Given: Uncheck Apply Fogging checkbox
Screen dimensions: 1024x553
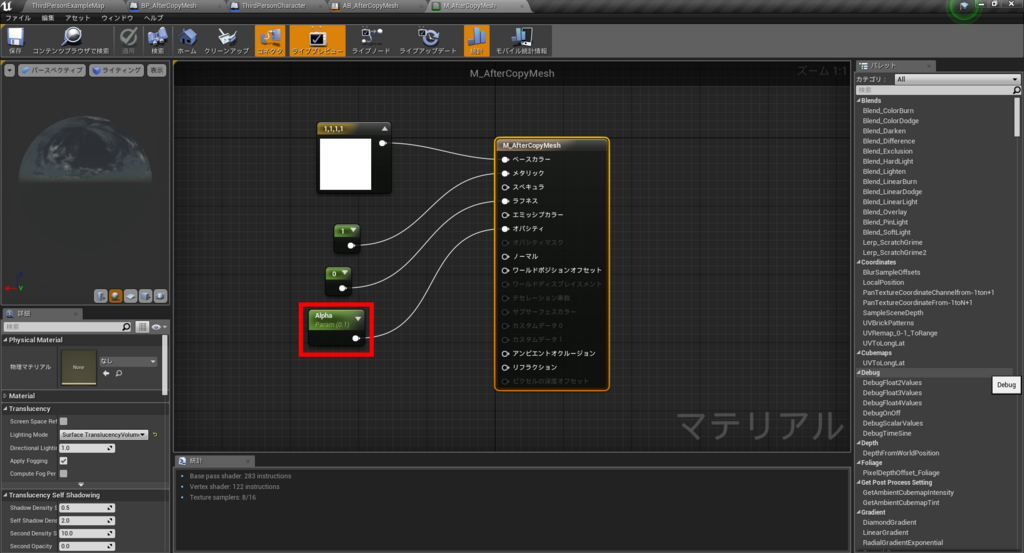Looking at the screenshot, I should pyautogui.click(x=63, y=461).
